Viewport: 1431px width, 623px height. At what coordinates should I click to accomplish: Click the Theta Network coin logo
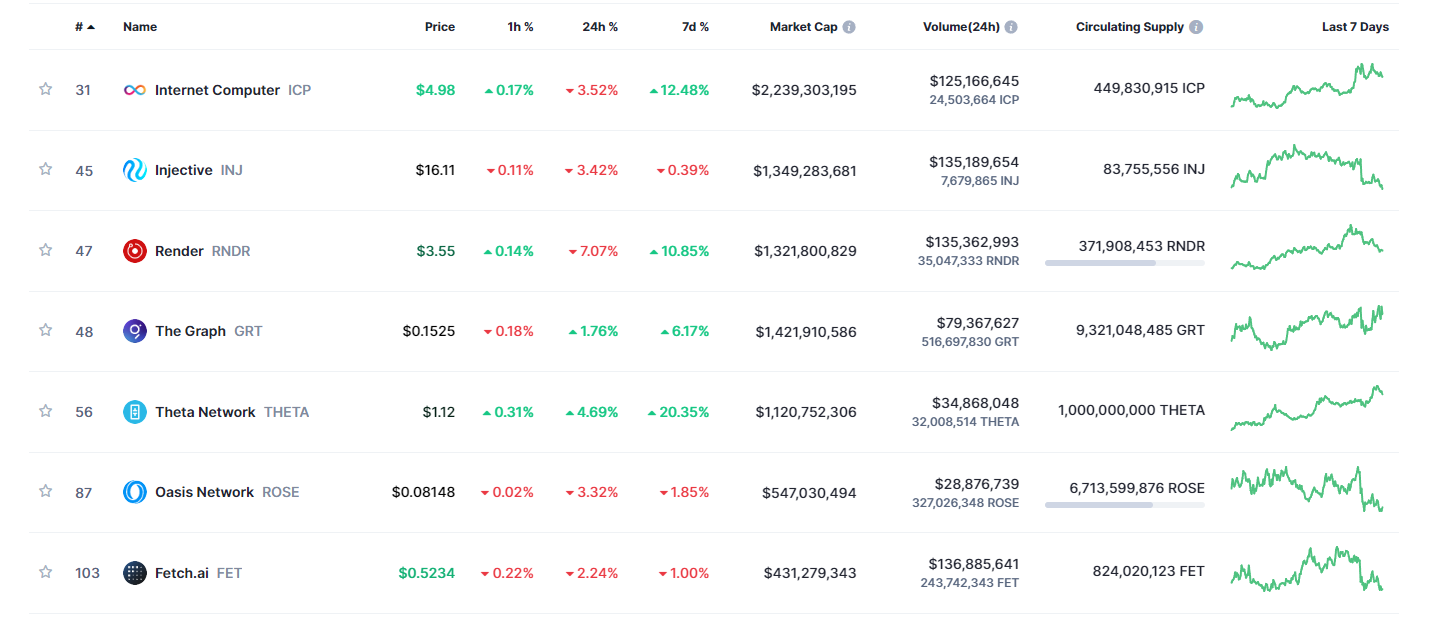pos(135,412)
